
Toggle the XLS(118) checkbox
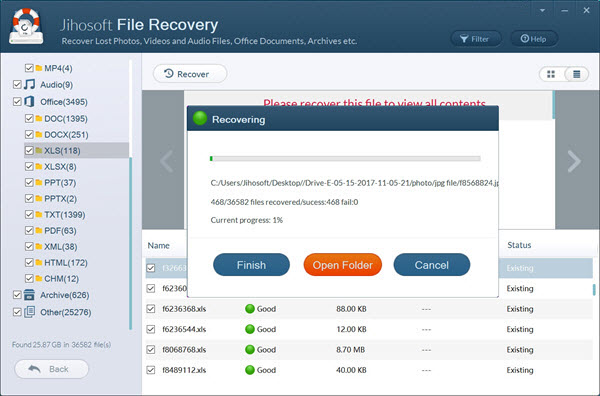click(29, 151)
